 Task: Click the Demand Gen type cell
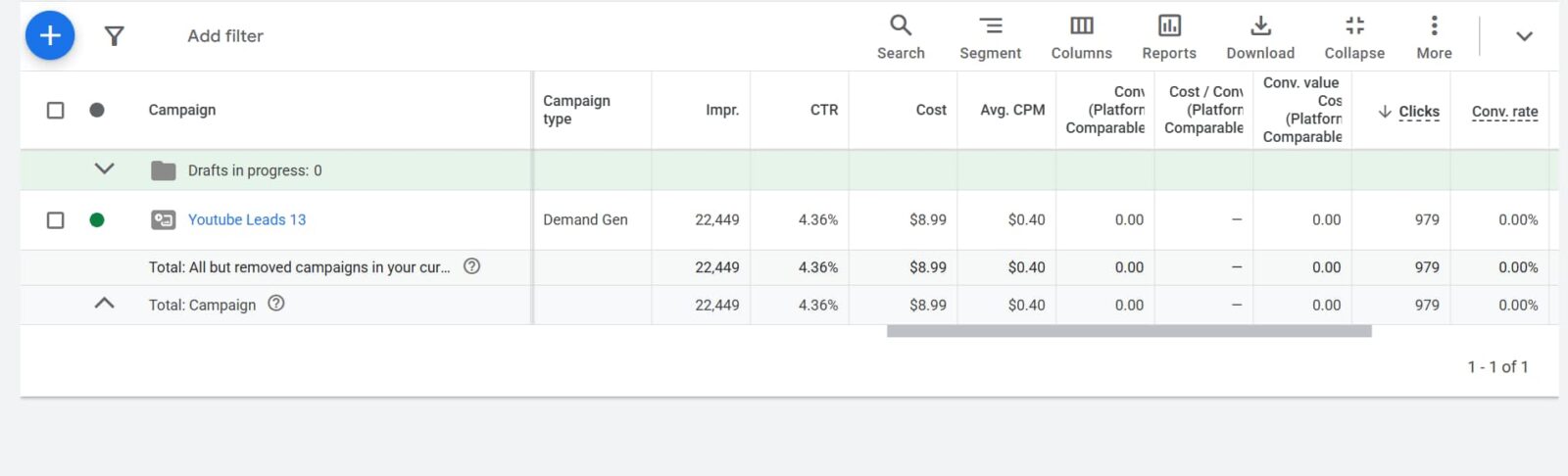tap(585, 219)
